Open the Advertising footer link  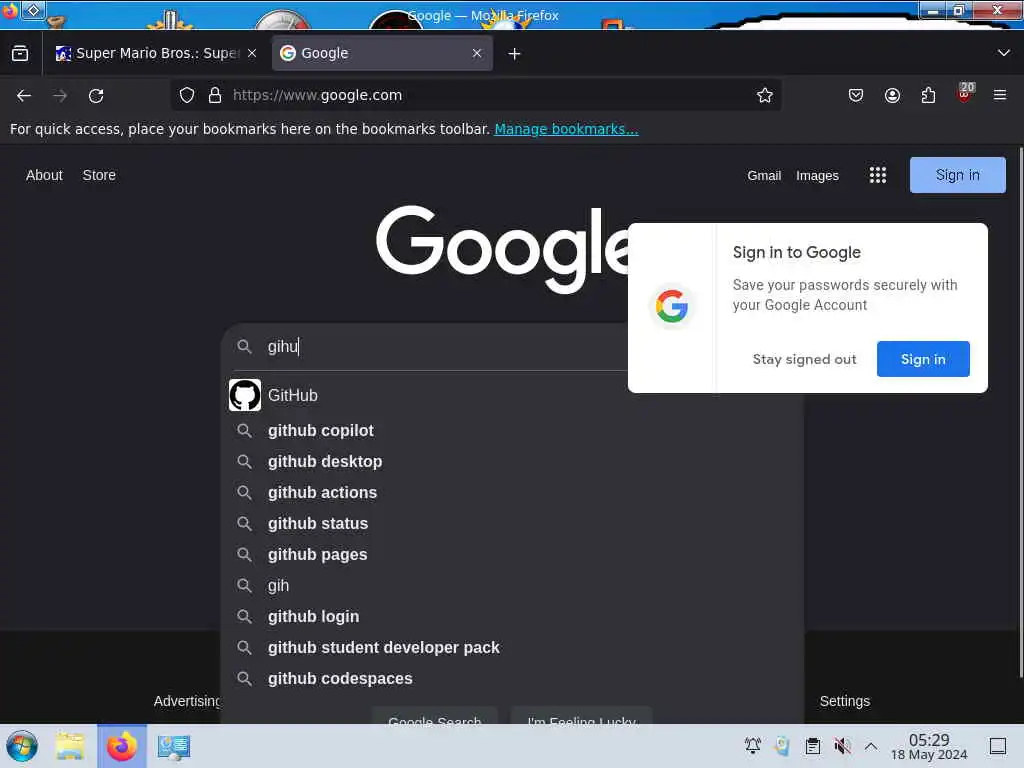(x=187, y=701)
